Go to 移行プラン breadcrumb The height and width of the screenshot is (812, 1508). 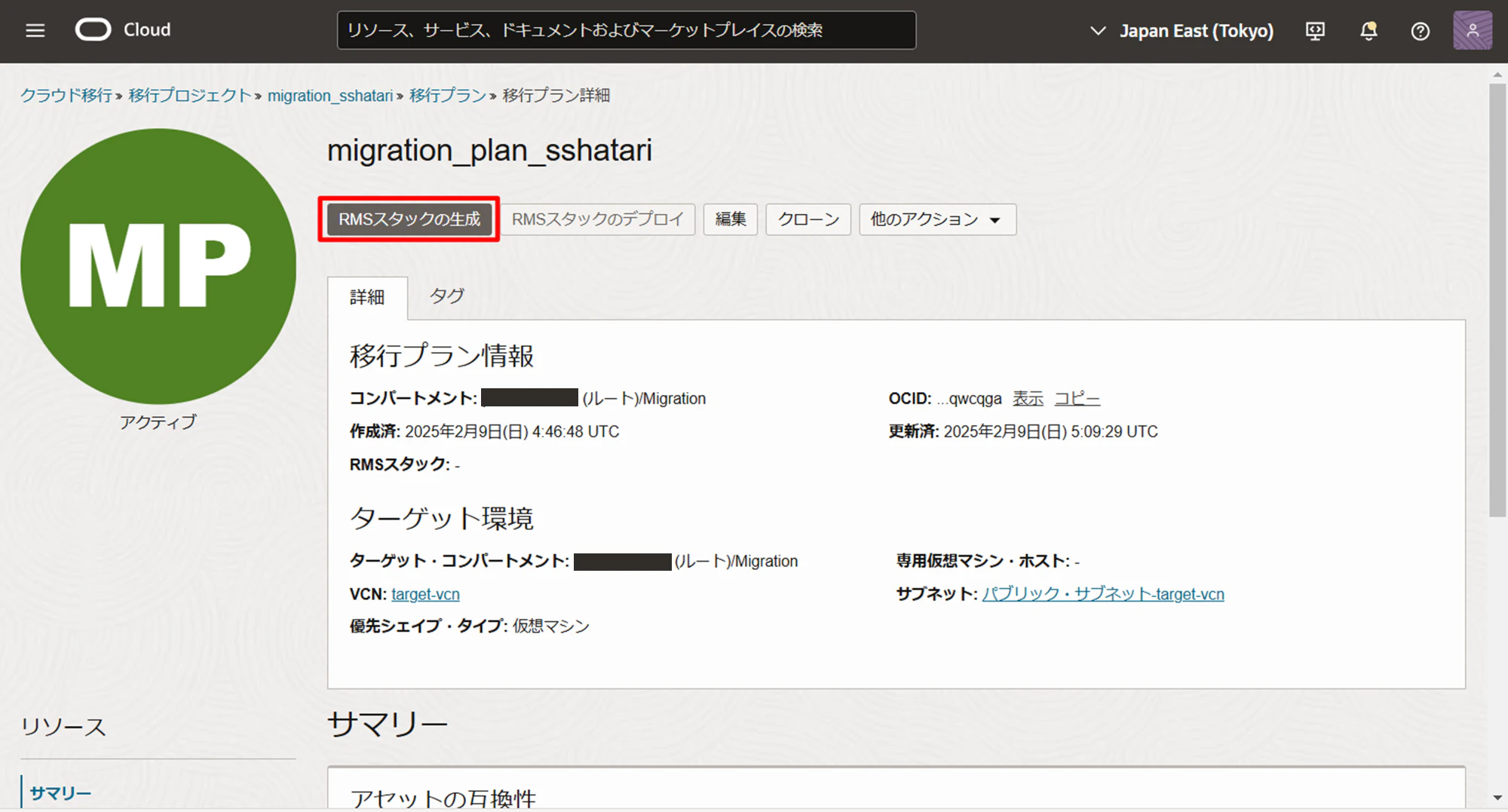click(448, 96)
